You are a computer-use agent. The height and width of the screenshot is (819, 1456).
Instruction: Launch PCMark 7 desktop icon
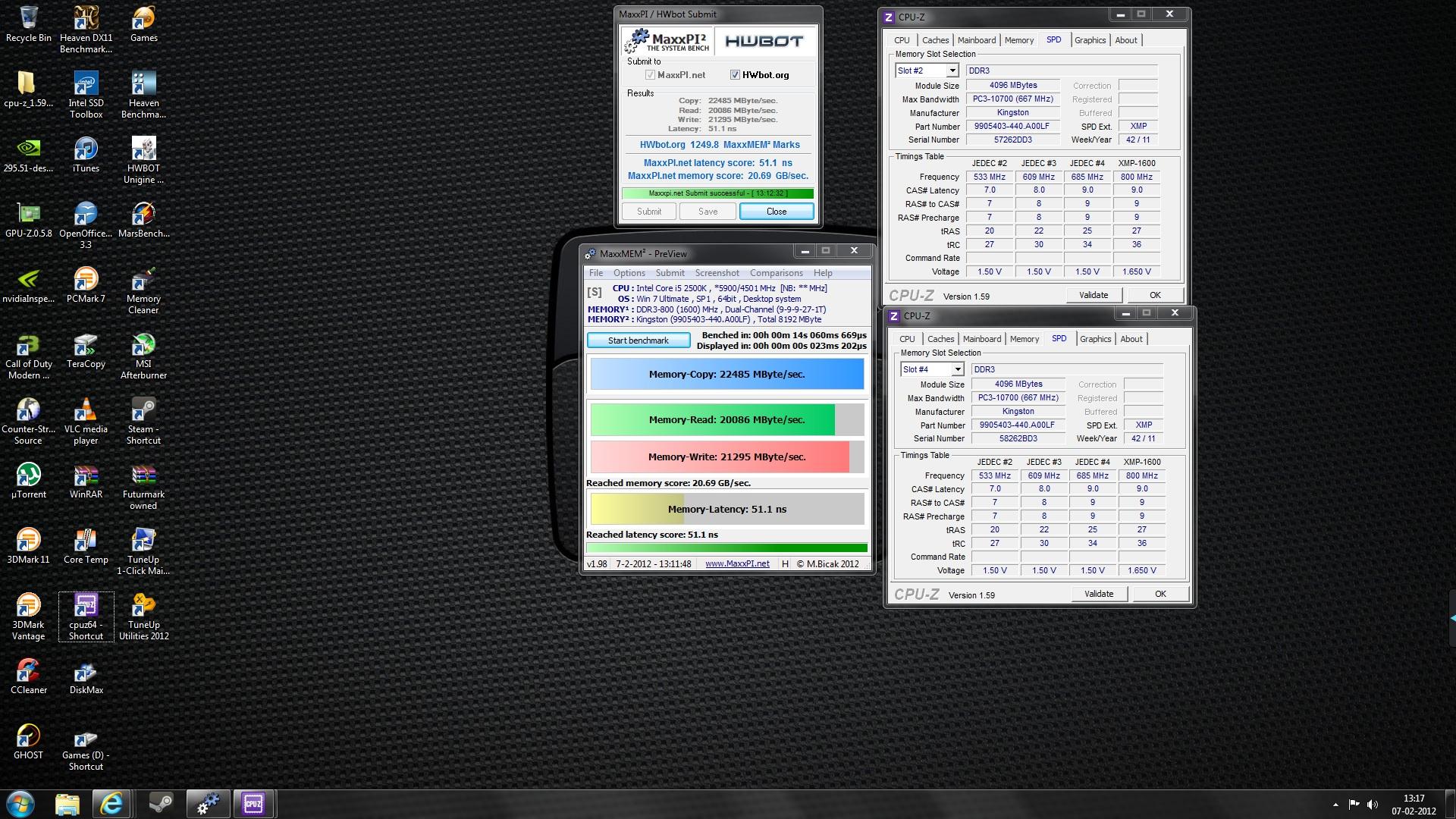(x=86, y=285)
